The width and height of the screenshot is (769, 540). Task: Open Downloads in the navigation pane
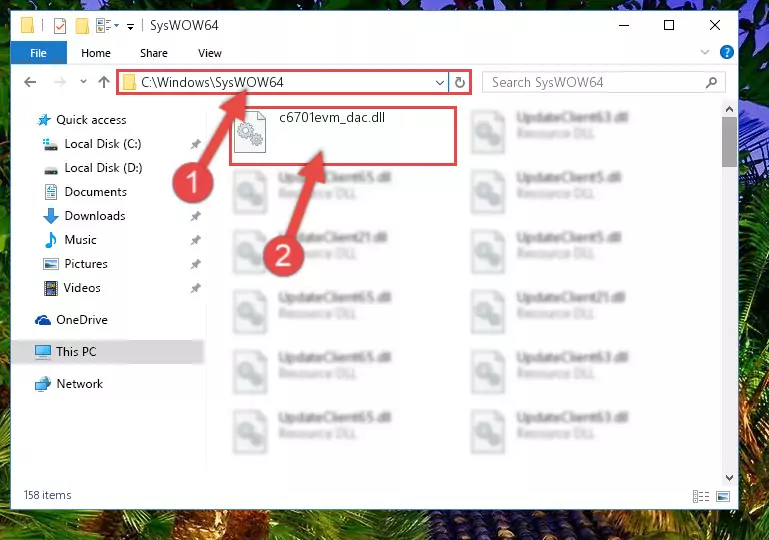pyautogui.click(x=95, y=216)
